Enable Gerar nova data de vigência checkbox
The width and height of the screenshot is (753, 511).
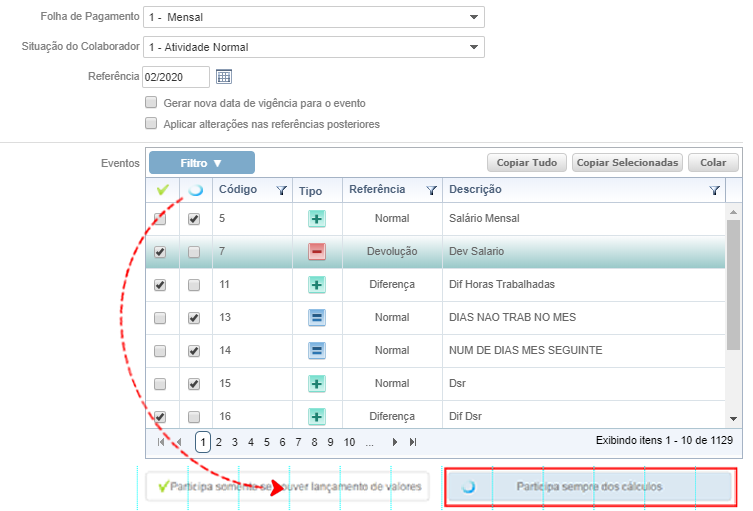pyautogui.click(x=151, y=103)
